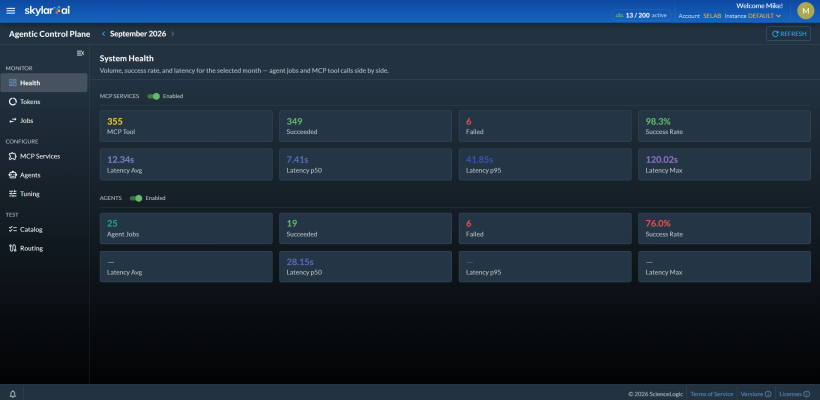Click the Tokens ring icon
Image resolution: width=820 pixels, height=400 pixels.
13,101
